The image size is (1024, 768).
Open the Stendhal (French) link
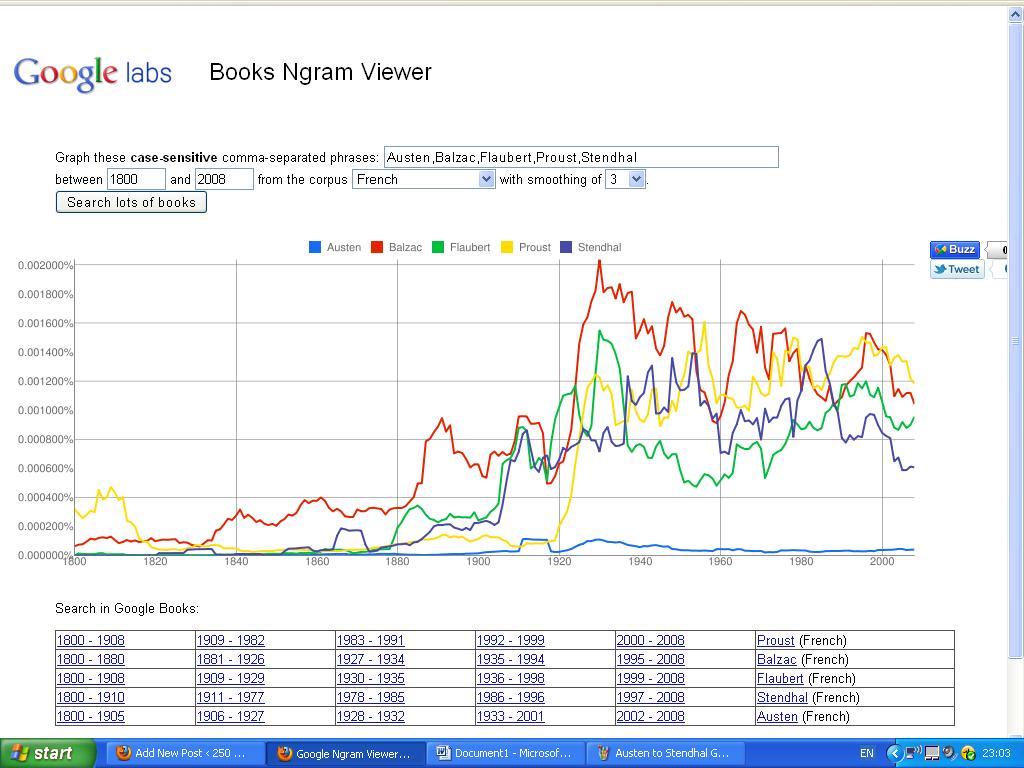coord(782,697)
